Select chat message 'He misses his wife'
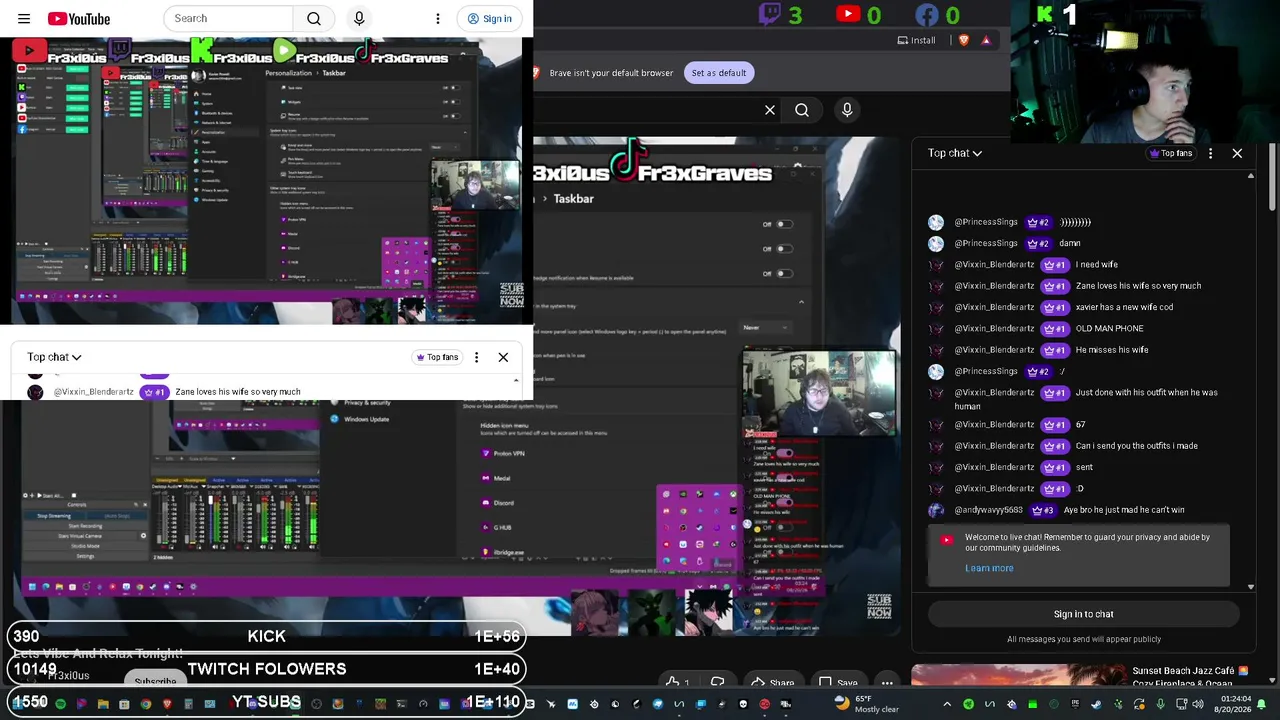Image resolution: width=1280 pixels, height=720 pixels. pyautogui.click(x=1112, y=350)
